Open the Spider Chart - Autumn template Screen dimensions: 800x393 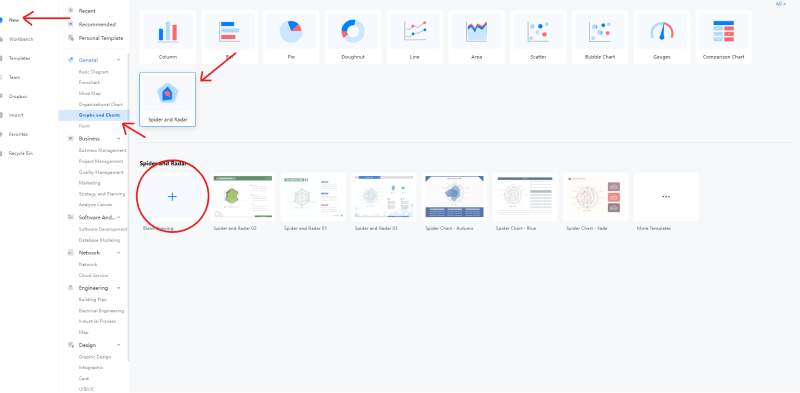[455, 197]
